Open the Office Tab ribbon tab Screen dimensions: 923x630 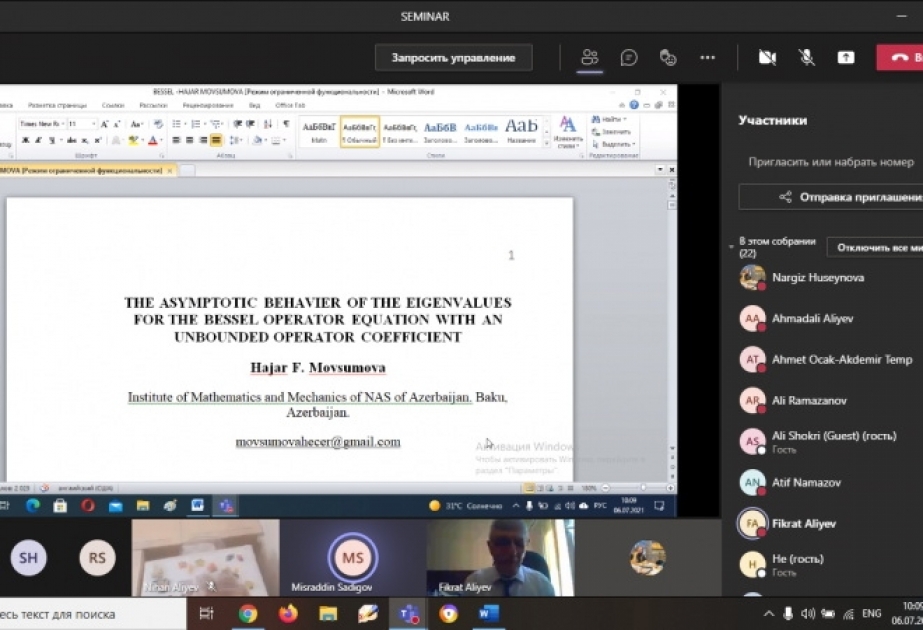click(x=290, y=105)
